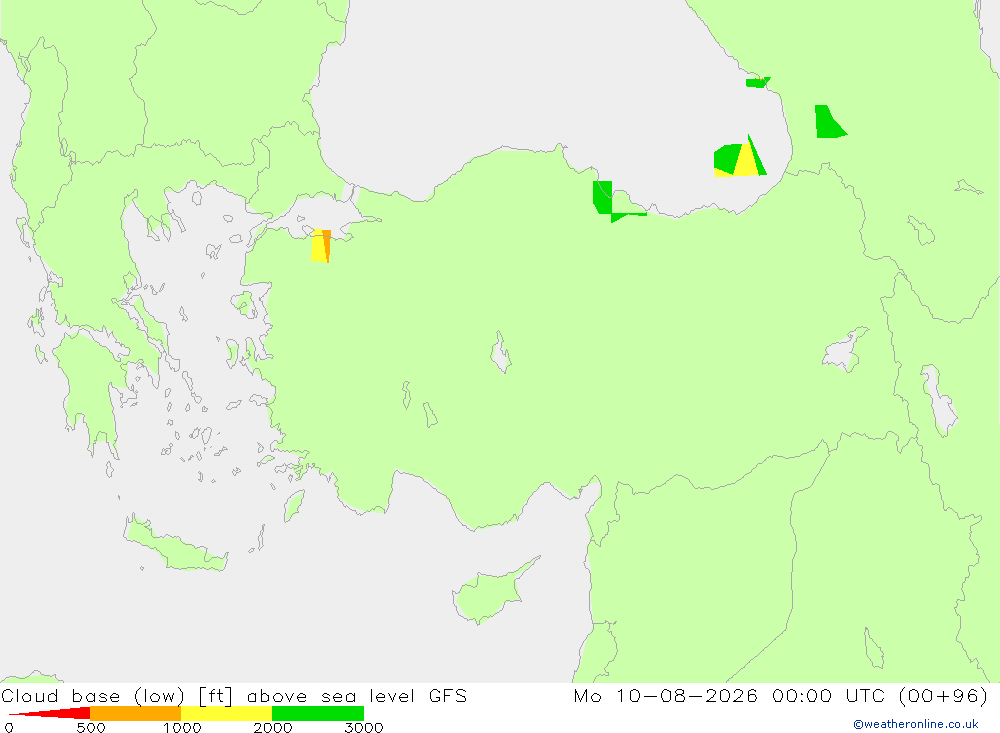1000x733 pixels.
Task: Click the island of Crete on map
Action: [175, 544]
